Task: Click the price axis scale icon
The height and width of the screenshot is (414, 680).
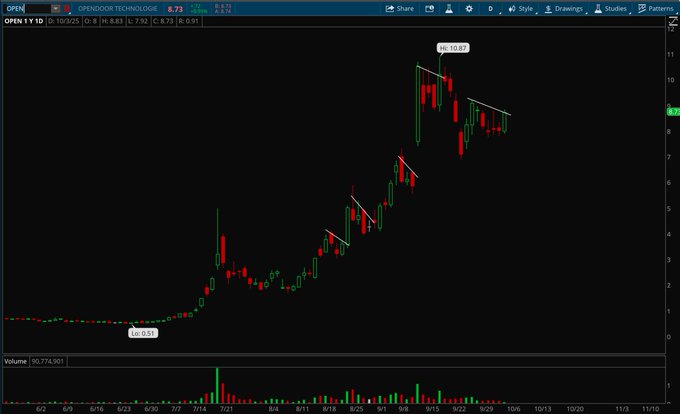Action: 673,21
